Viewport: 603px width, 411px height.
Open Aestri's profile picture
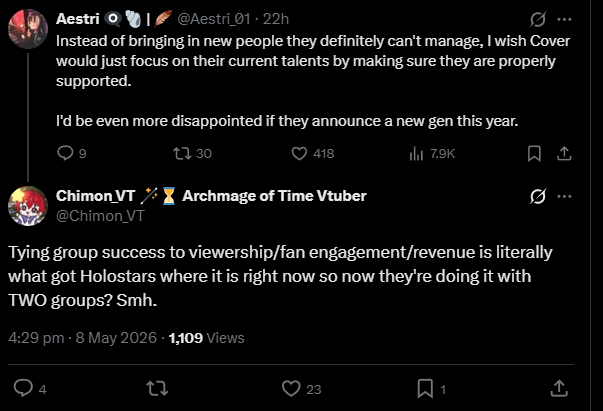(x=28, y=29)
